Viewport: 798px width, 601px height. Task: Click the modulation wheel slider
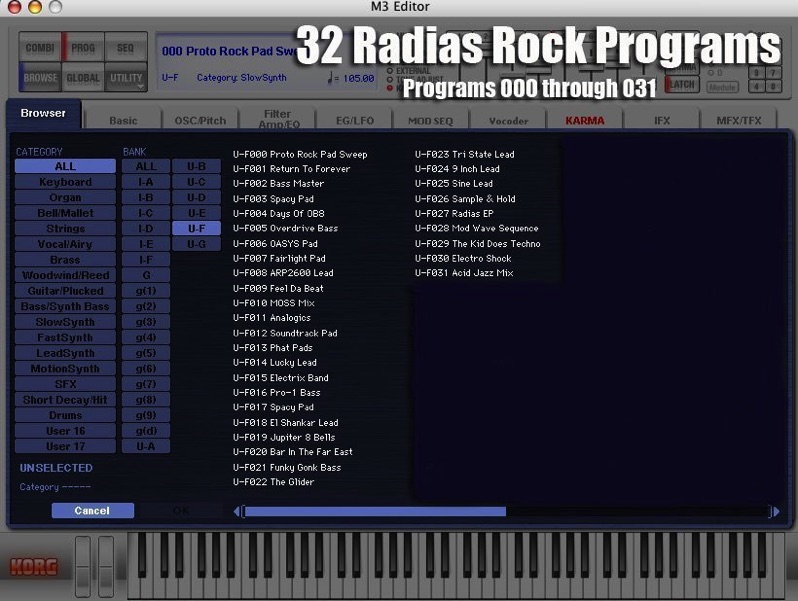106,566
